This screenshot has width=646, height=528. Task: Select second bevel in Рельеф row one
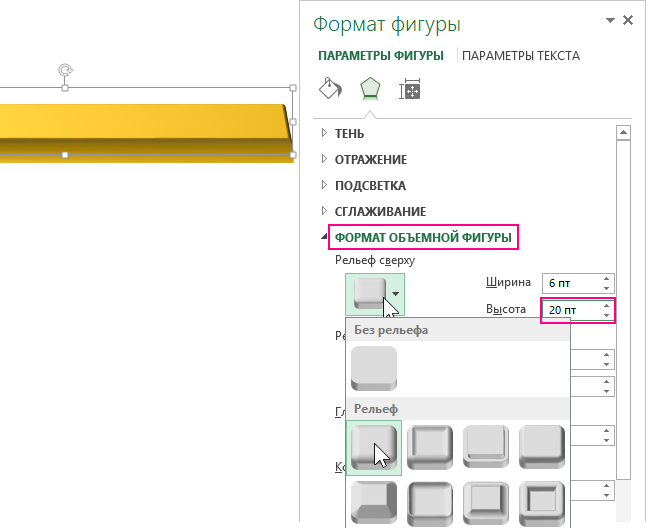(430, 448)
